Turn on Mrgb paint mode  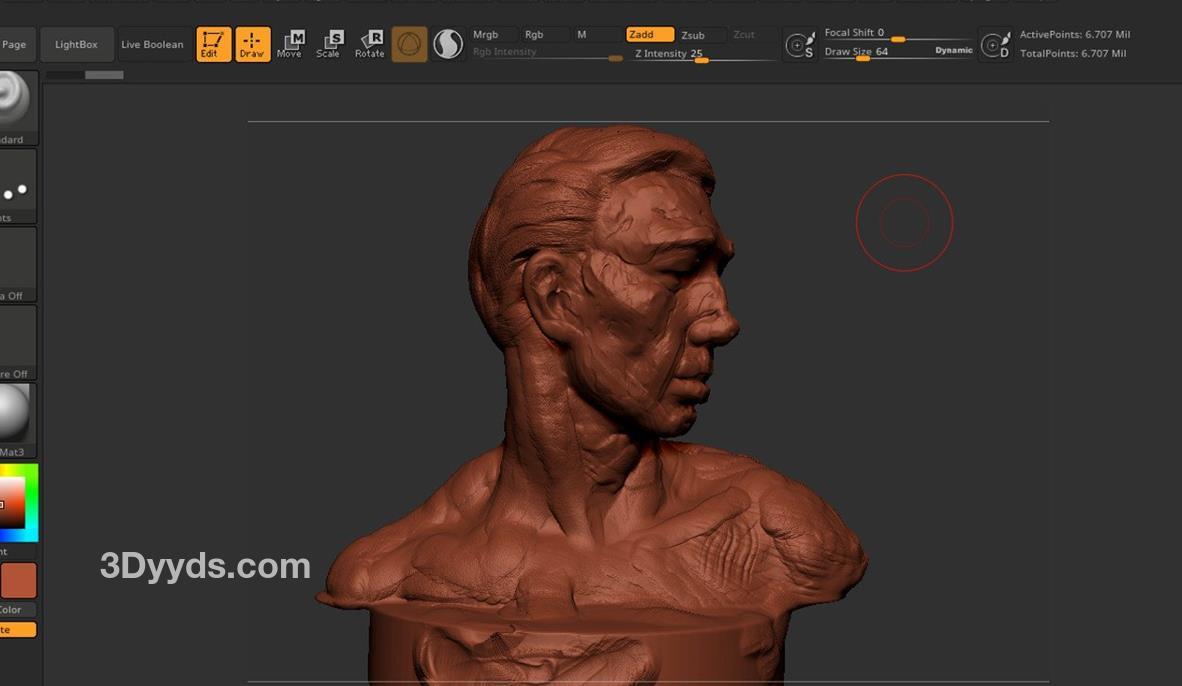pyautogui.click(x=493, y=35)
